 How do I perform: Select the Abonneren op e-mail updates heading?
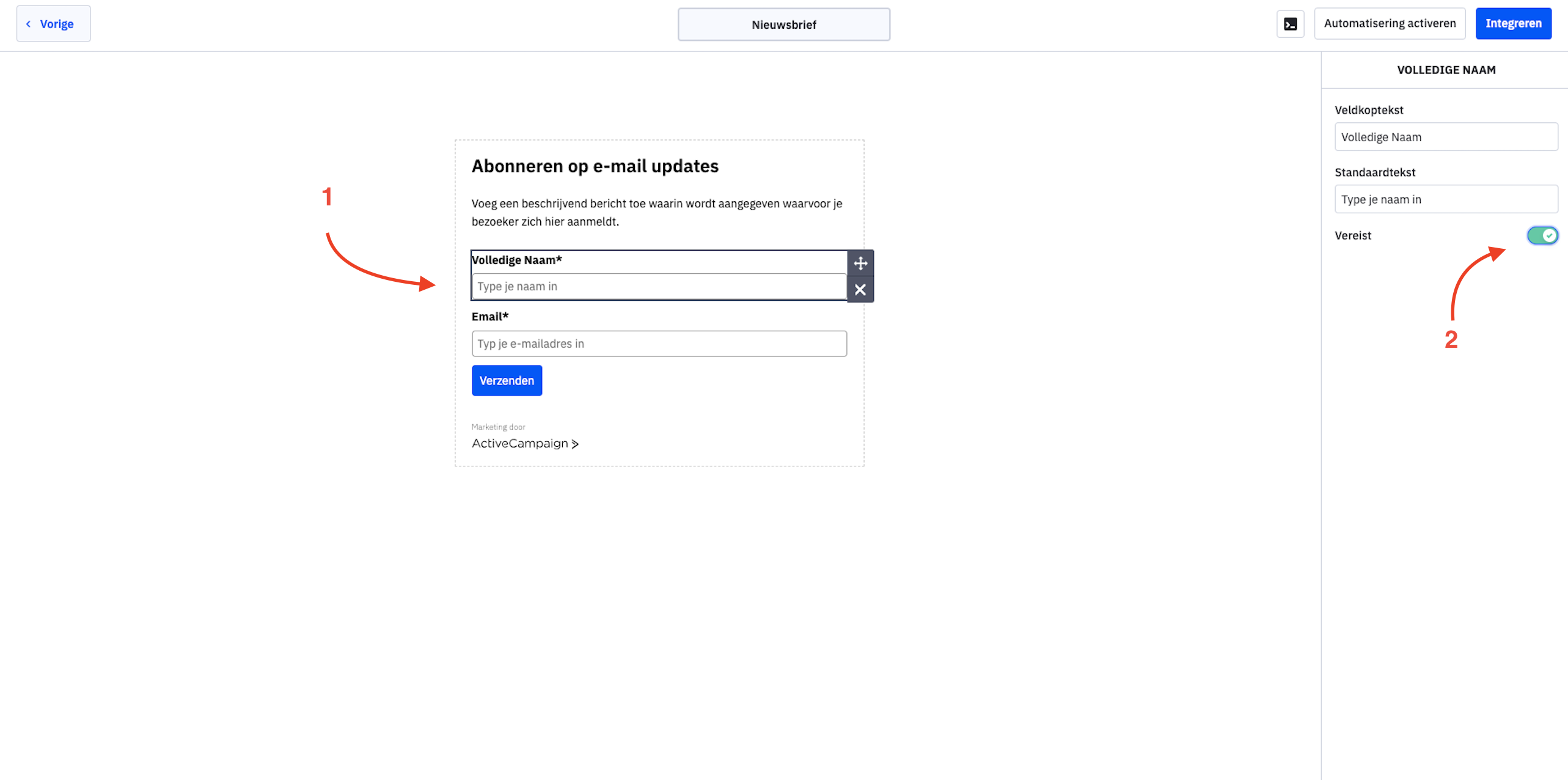click(595, 166)
